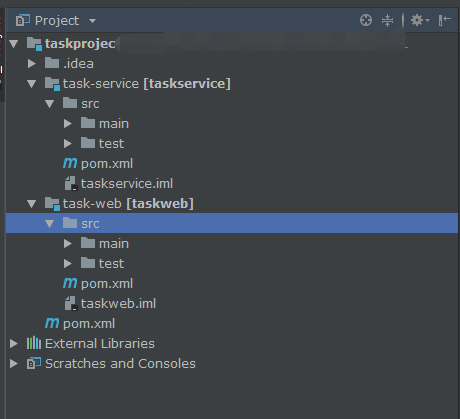
Task: Select test folder under task-service src
Action: [x=111, y=144]
